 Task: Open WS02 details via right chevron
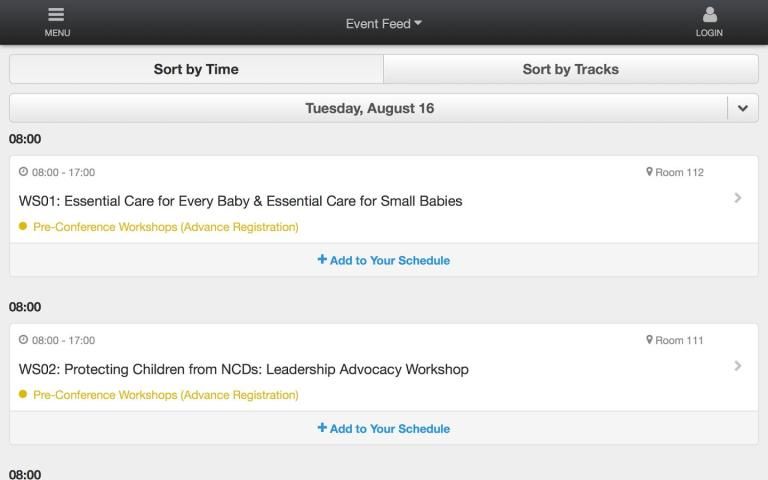coord(738,366)
